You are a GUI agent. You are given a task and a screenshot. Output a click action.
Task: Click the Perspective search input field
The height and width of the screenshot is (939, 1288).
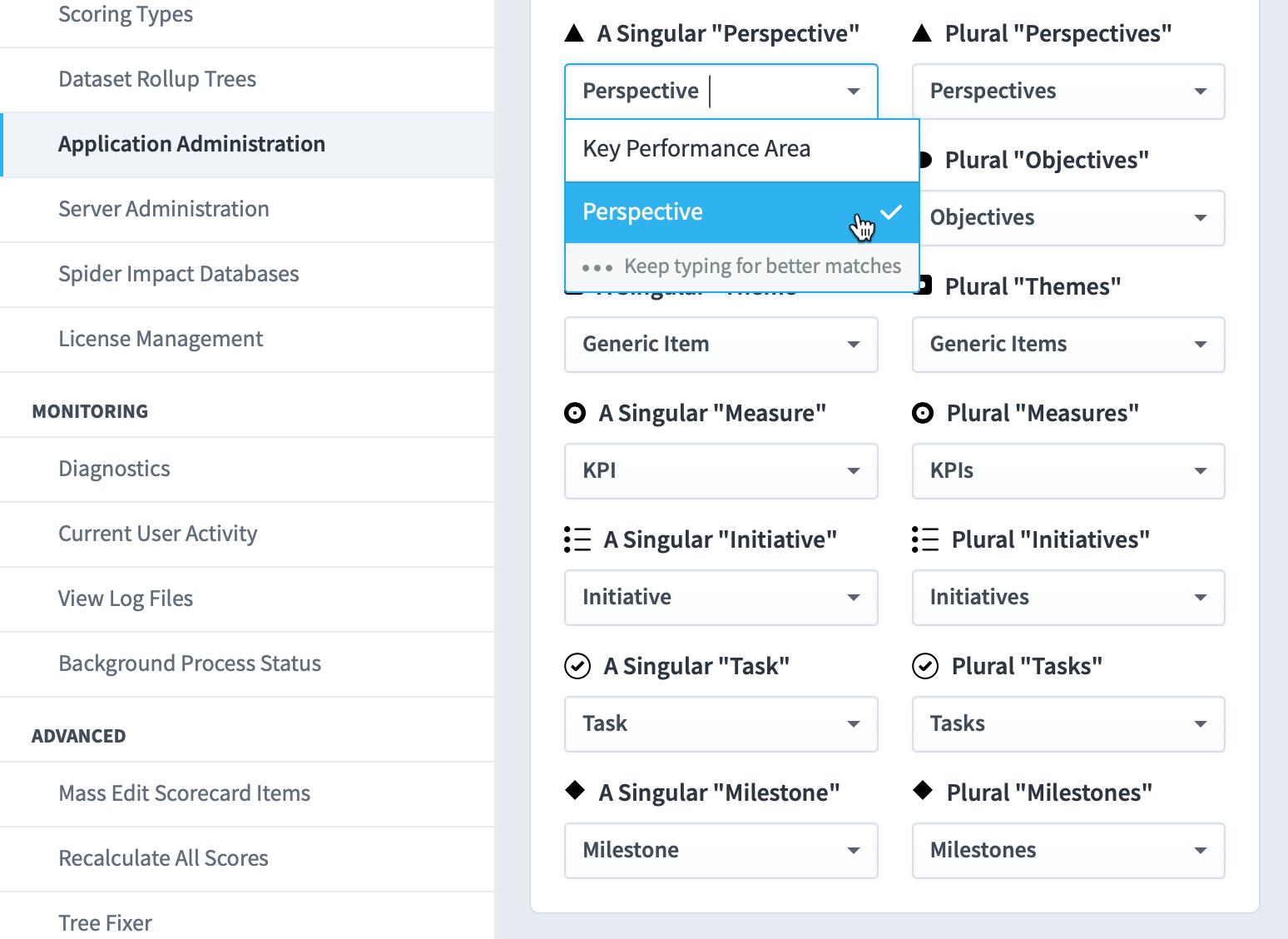(721, 92)
